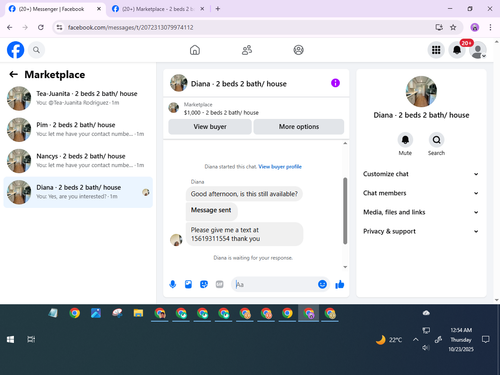Click the Facebook search magnifier icon
The height and width of the screenshot is (375, 500).
[x=36, y=50]
